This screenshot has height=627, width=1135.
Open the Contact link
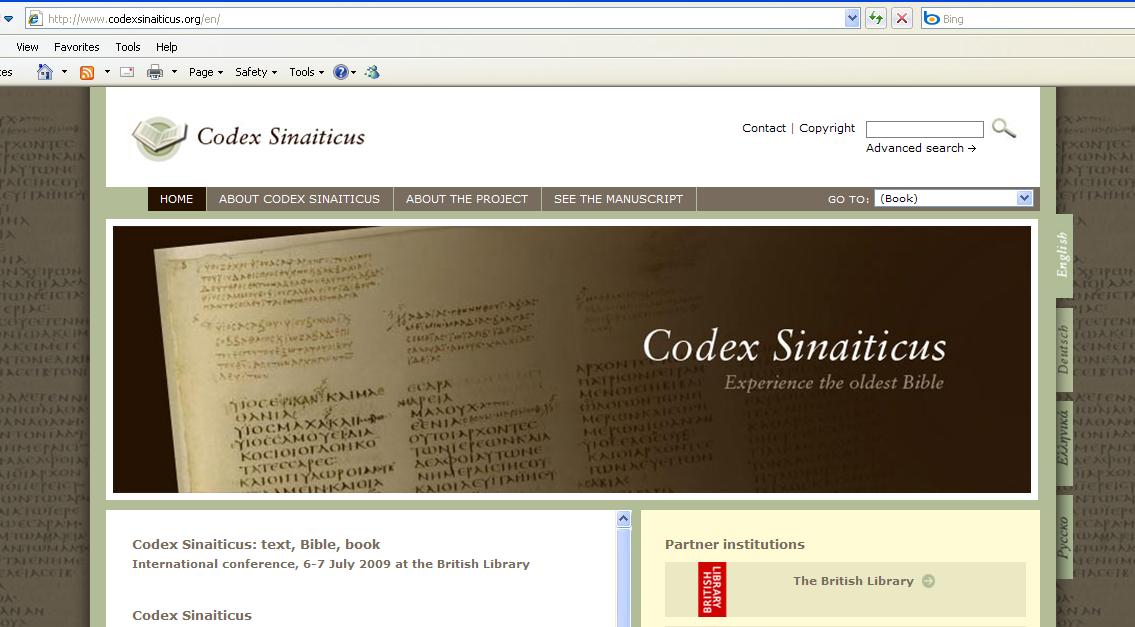coord(763,128)
